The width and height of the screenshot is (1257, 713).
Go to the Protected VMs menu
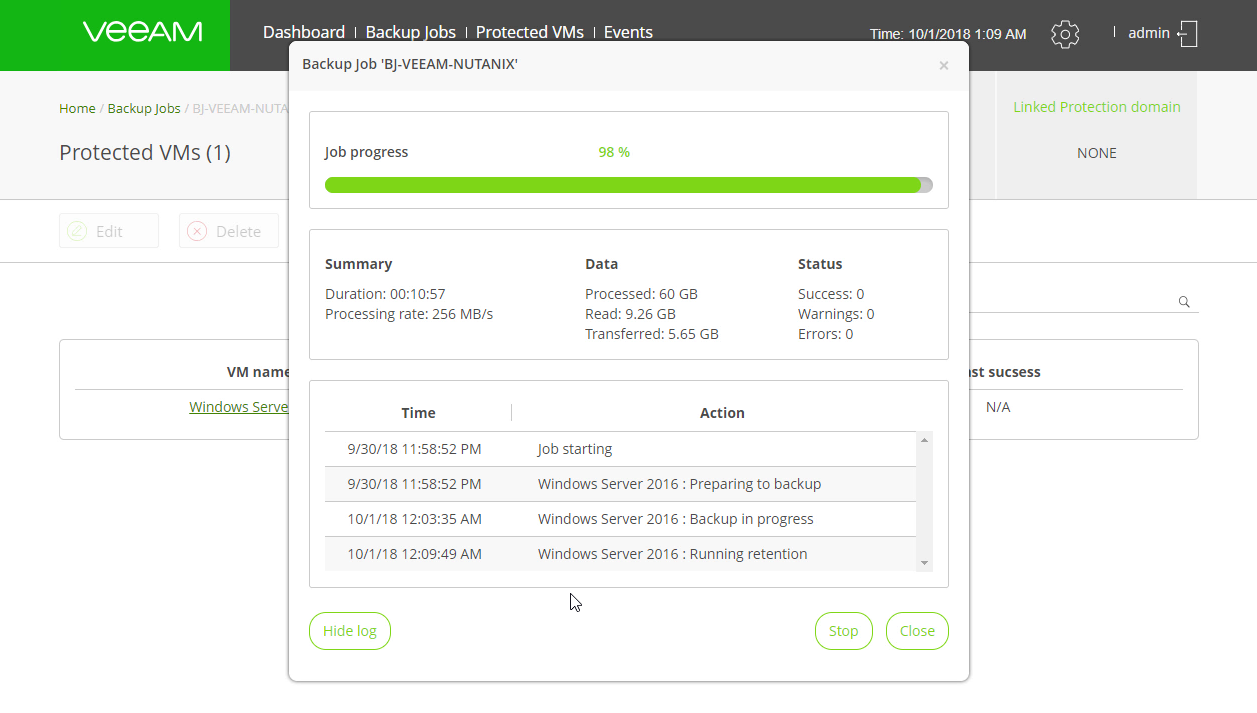click(530, 32)
